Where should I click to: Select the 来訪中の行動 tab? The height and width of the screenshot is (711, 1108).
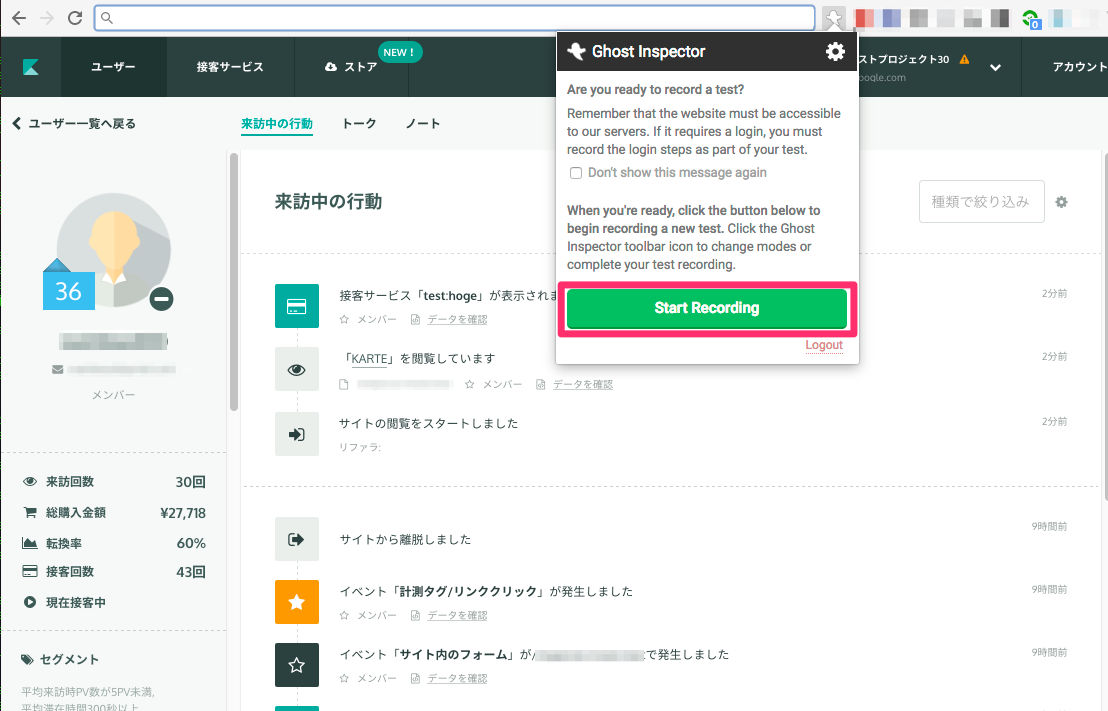277,124
